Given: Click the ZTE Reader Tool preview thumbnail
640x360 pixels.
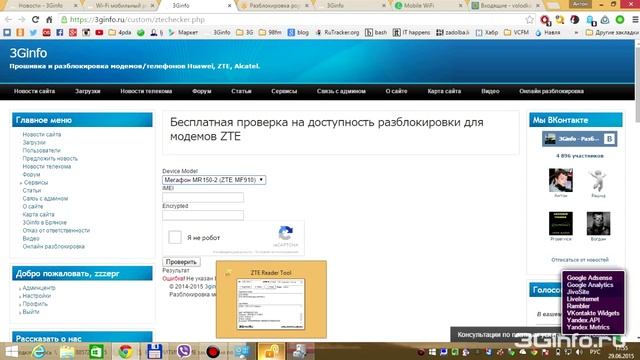Looking at the screenshot, I should point(271,304).
